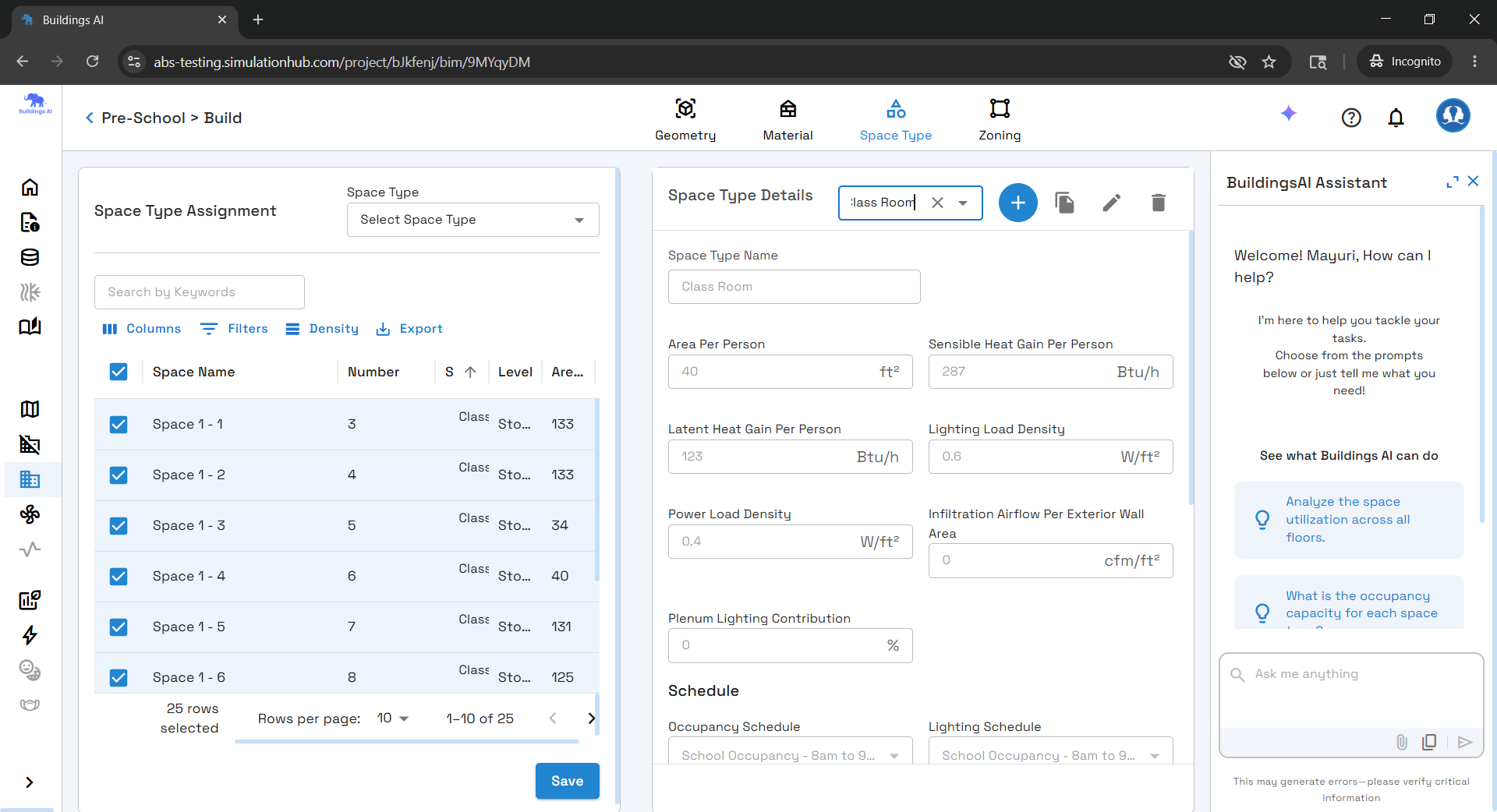Open the folded map sidebar icon

[x=30, y=409]
